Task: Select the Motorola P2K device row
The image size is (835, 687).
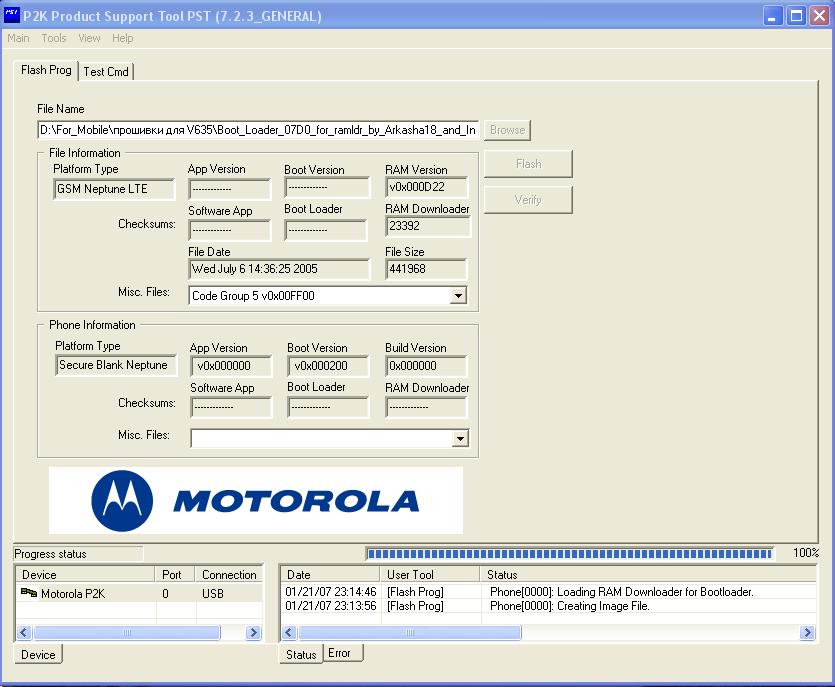Action: [x=140, y=593]
